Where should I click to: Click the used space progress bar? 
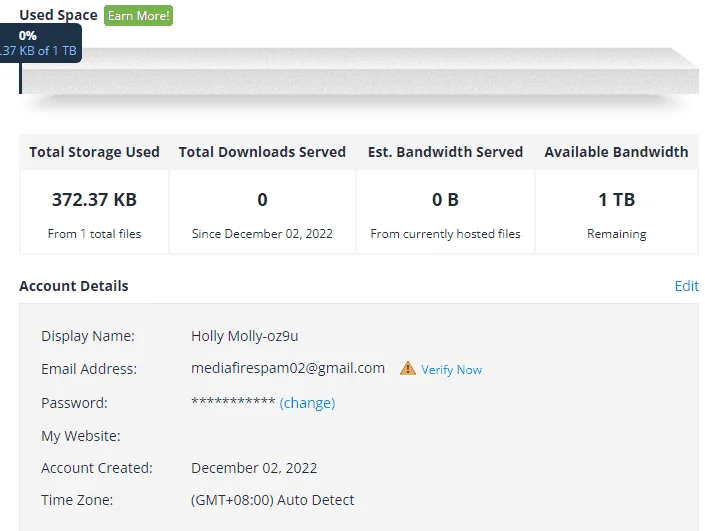coord(359,71)
